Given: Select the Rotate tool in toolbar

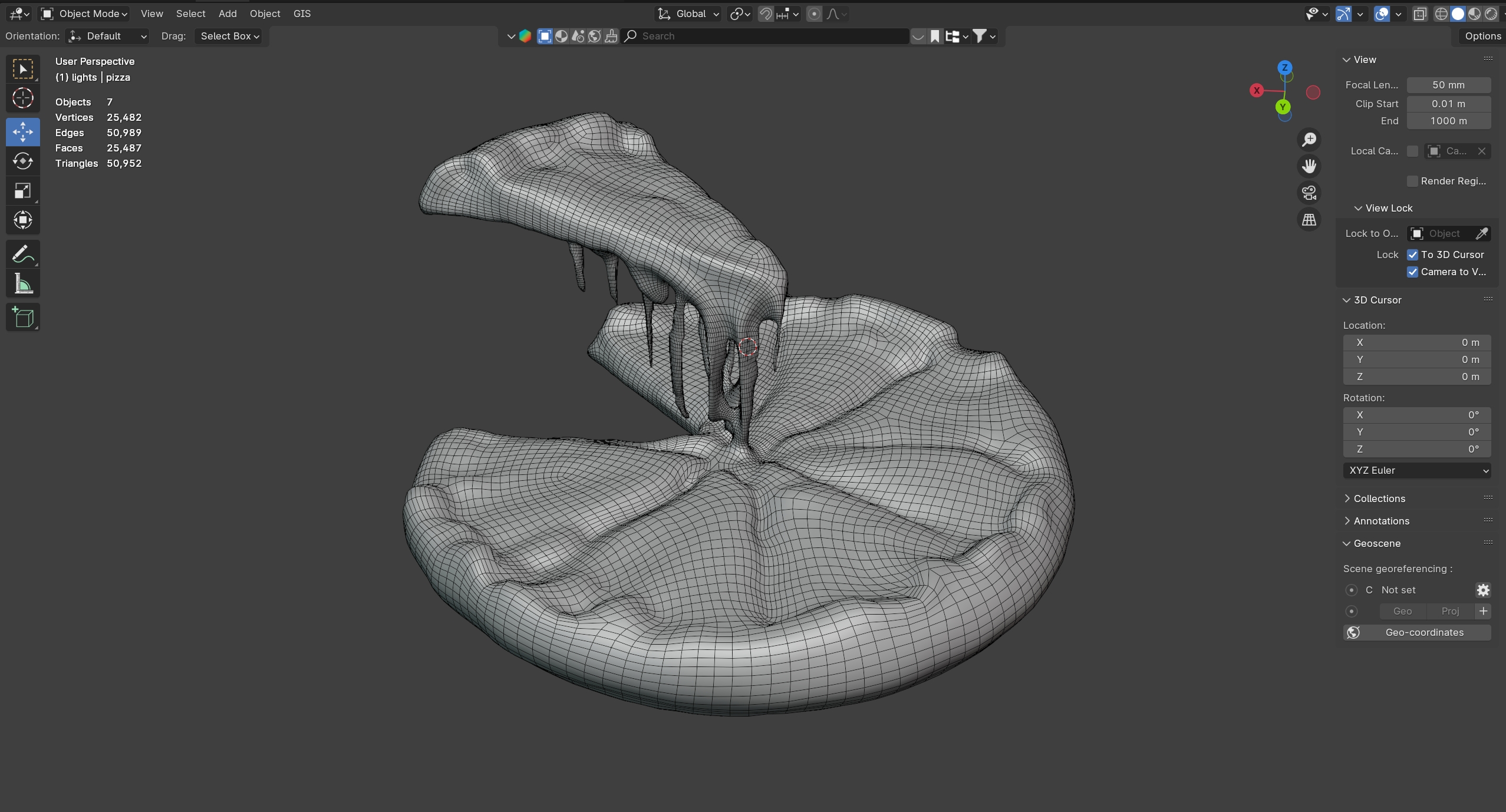Looking at the screenshot, I should [x=22, y=161].
